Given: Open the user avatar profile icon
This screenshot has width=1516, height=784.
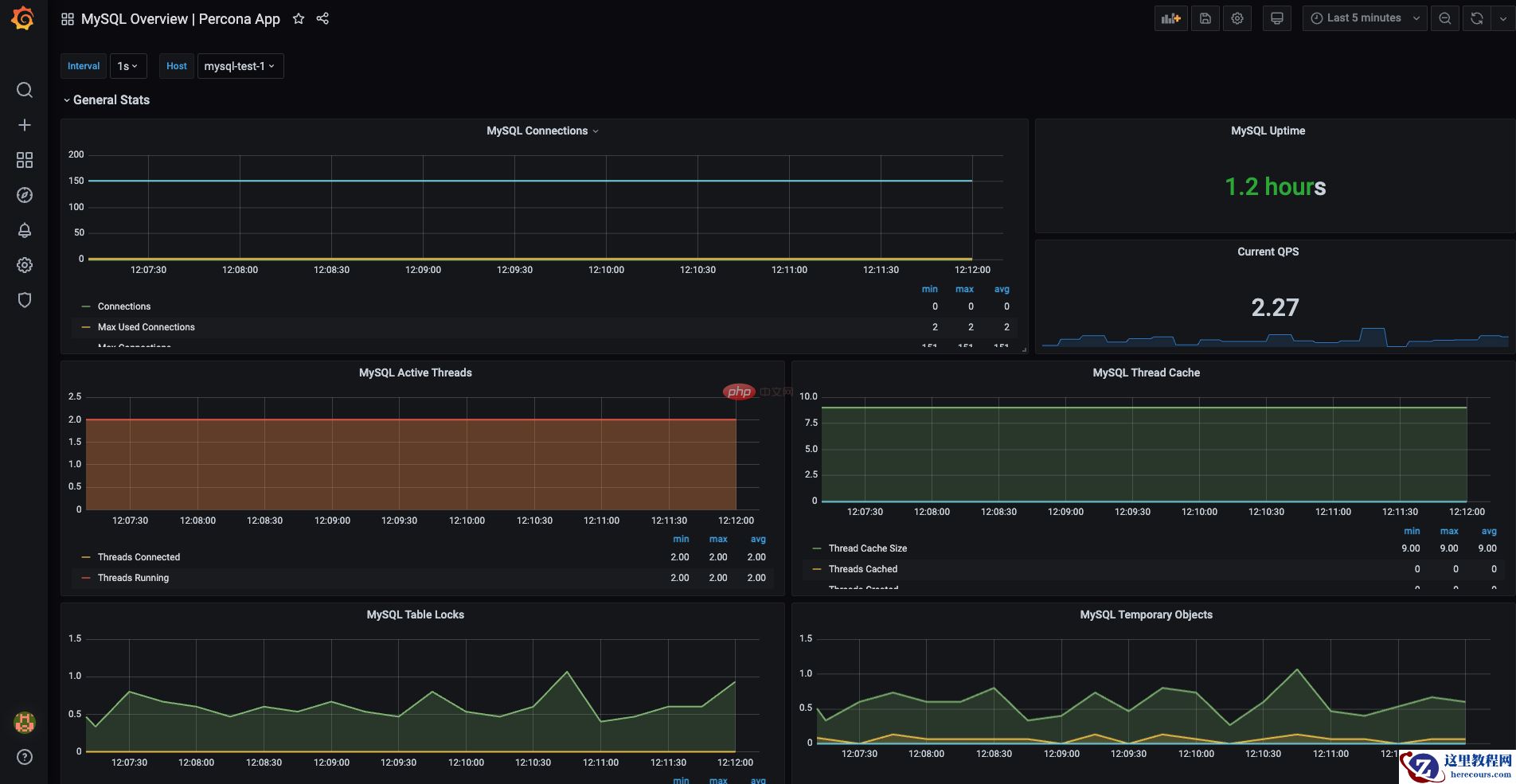Looking at the screenshot, I should [x=25, y=723].
